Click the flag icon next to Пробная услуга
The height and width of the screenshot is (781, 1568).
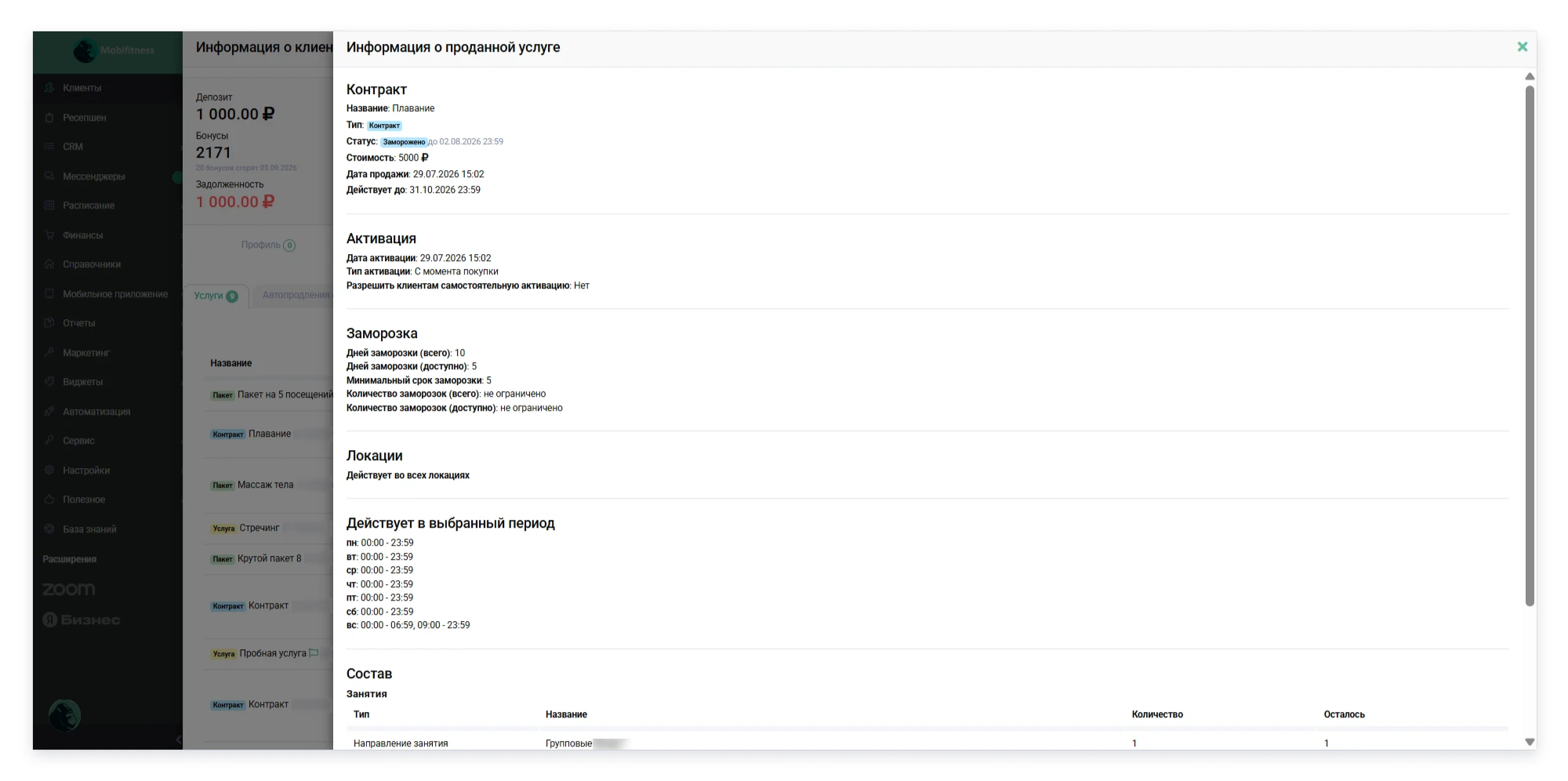[314, 653]
